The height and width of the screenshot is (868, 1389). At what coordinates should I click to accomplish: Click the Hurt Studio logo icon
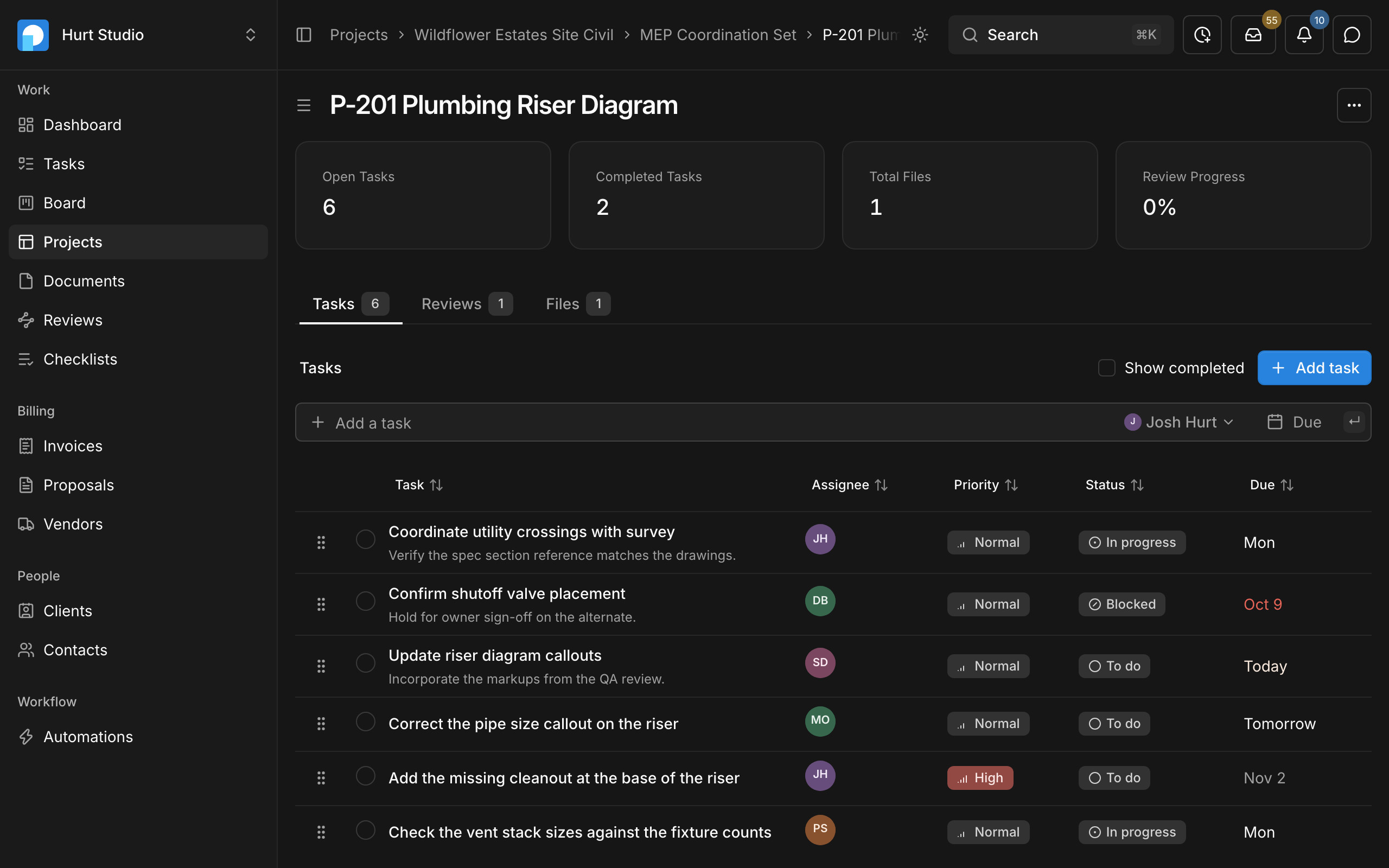pyautogui.click(x=33, y=35)
